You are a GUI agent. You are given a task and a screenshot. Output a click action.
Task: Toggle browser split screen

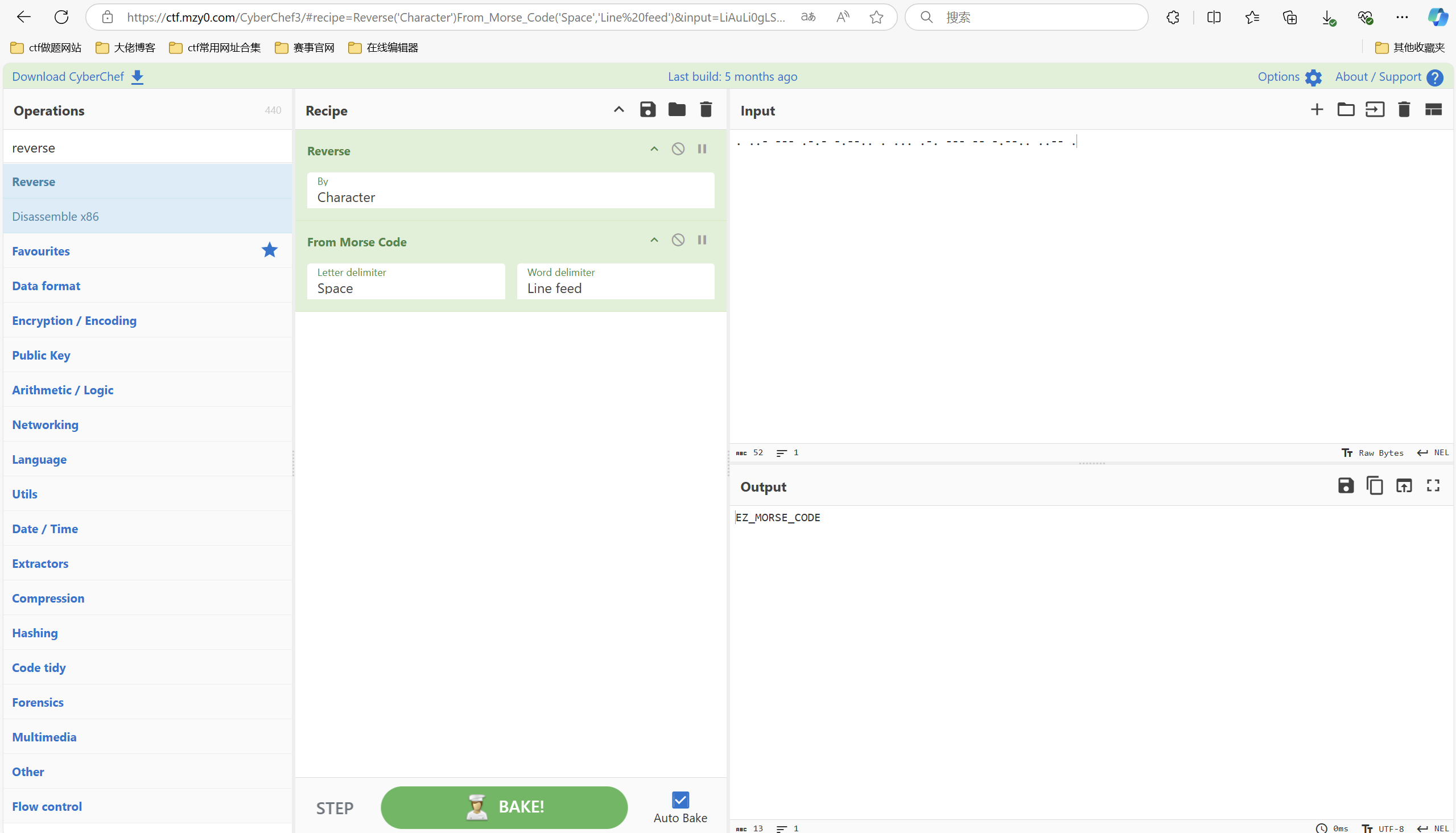(x=1214, y=17)
